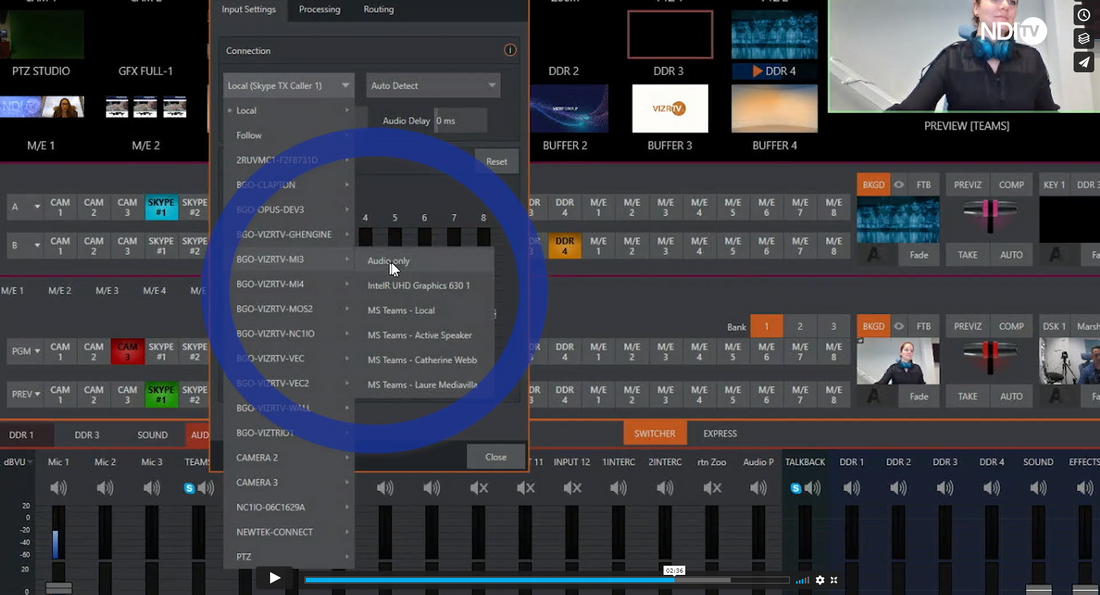Mute the Mic 1 audio channel
1100x595 pixels.
click(x=59, y=487)
